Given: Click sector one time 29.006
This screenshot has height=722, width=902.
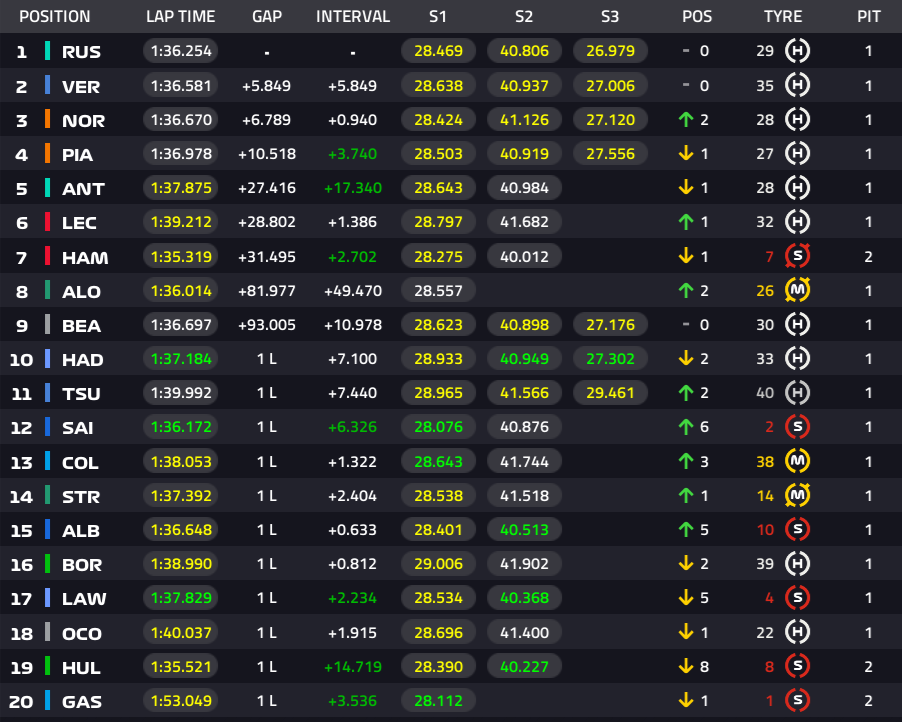Looking at the screenshot, I should point(438,564).
